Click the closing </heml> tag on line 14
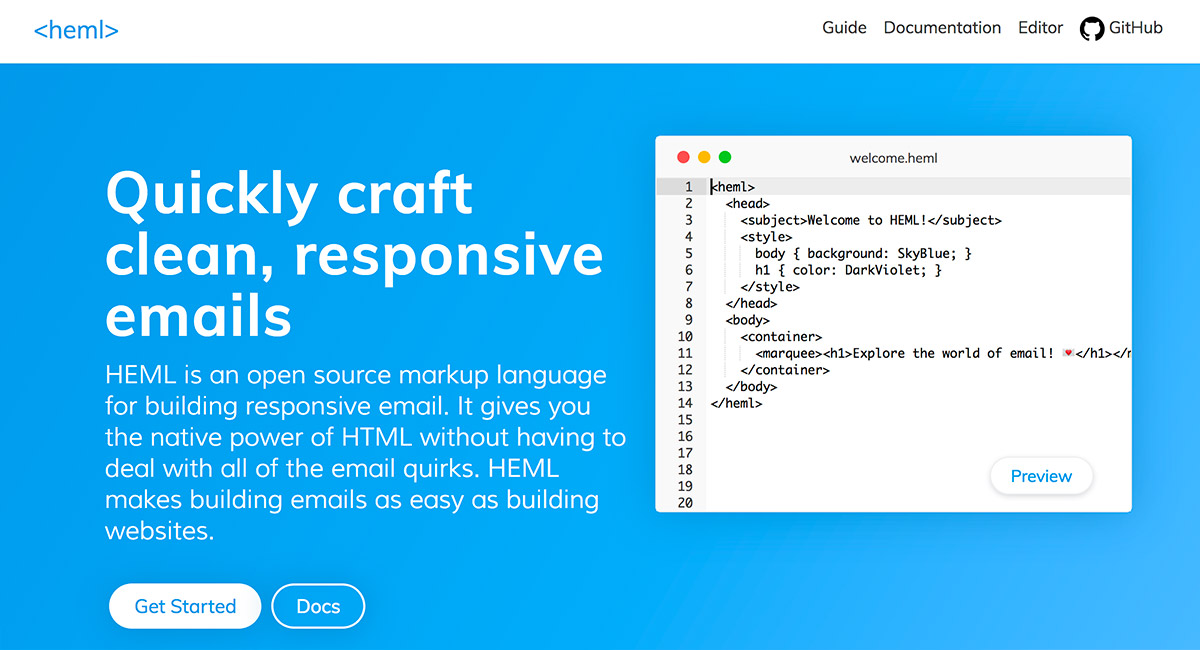The width and height of the screenshot is (1200, 650). point(737,403)
